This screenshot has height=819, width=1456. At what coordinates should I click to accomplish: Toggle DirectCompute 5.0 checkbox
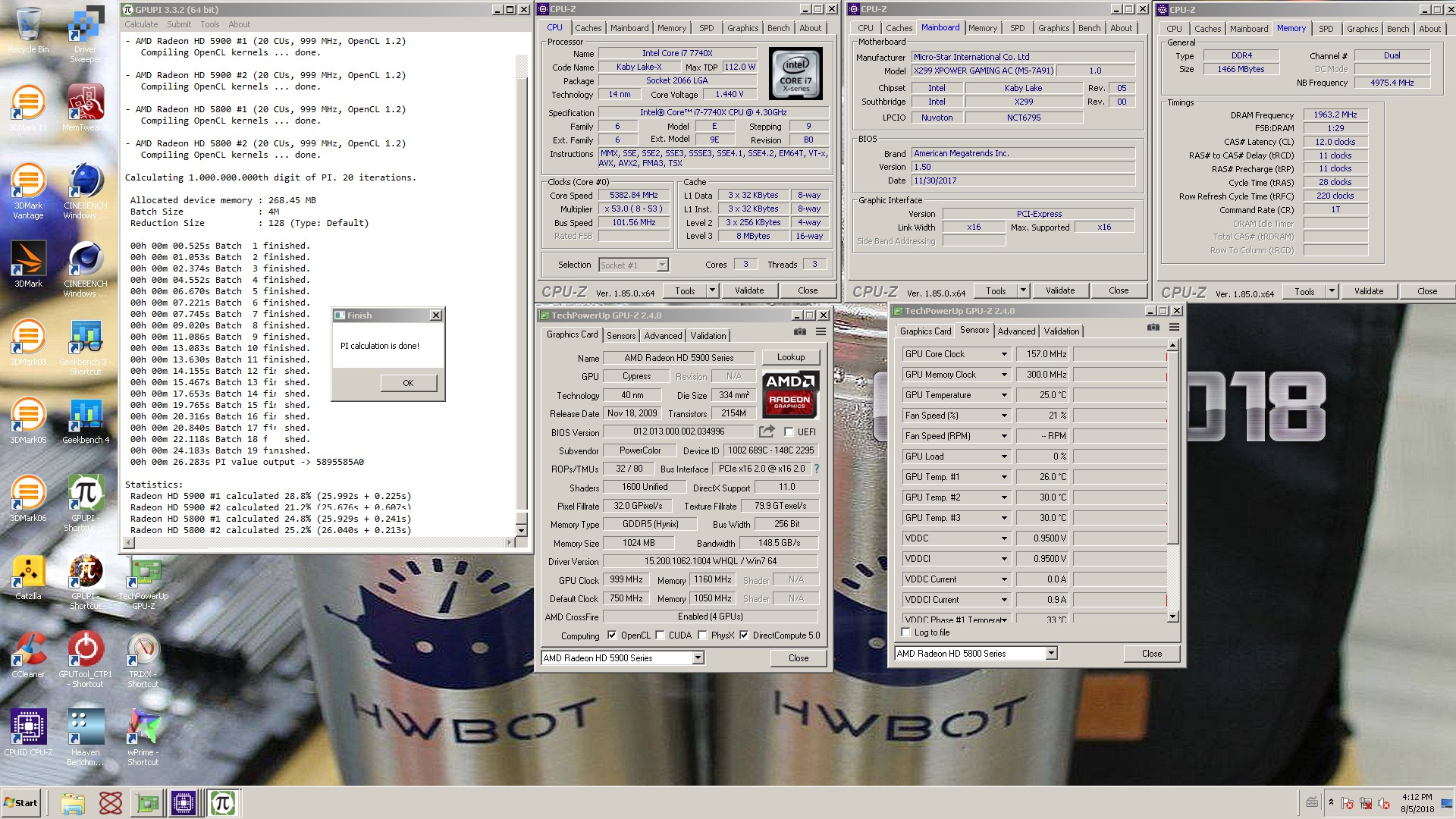(744, 635)
